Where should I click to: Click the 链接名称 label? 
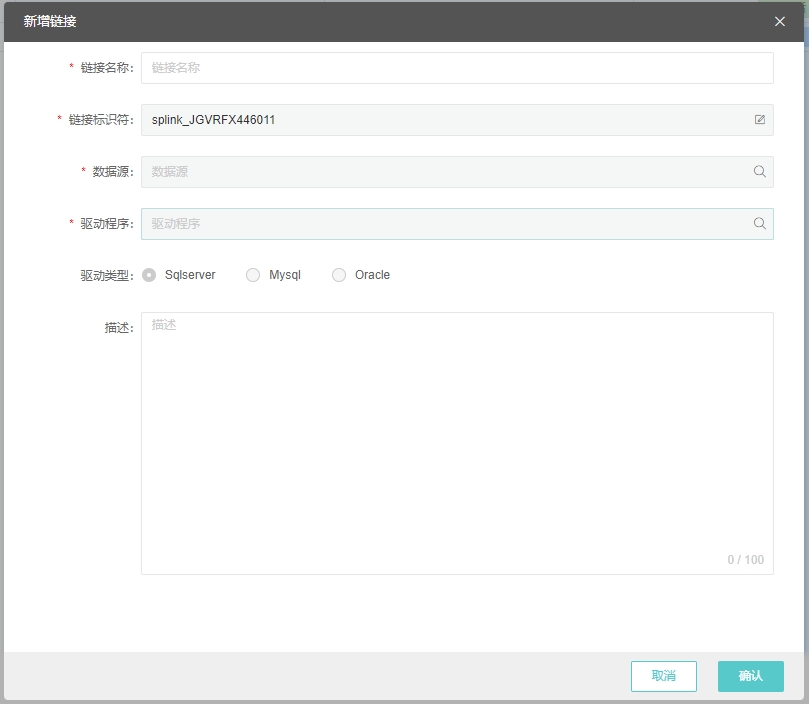[107, 68]
